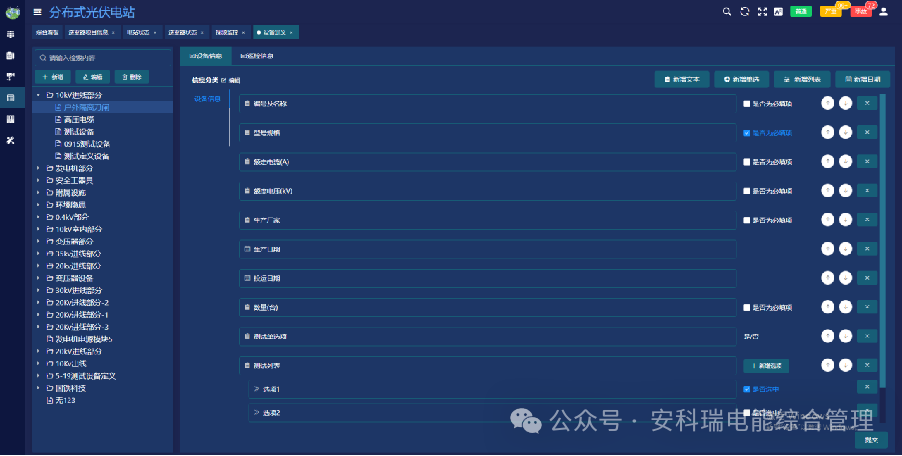
Task: Move 数量(台) row down
Action: (845, 307)
